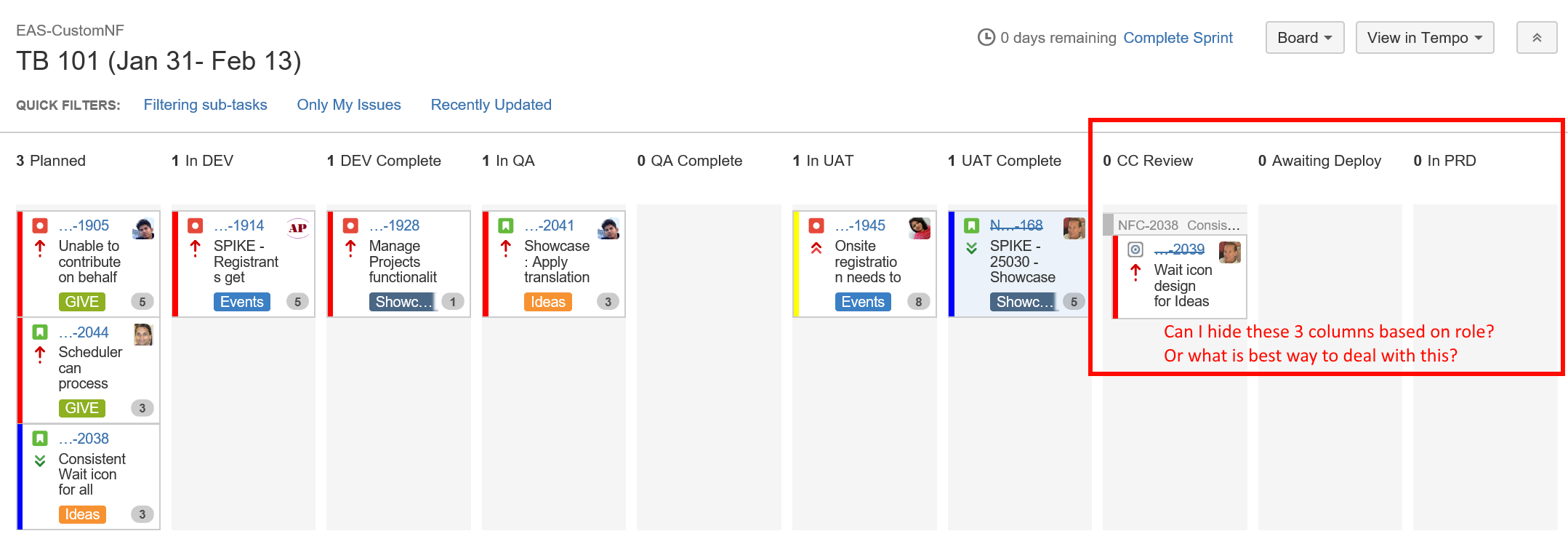Screen dimensions: 1568x547
Task: Click story points badge 8 on card 1945
Action: pyautogui.click(x=919, y=302)
